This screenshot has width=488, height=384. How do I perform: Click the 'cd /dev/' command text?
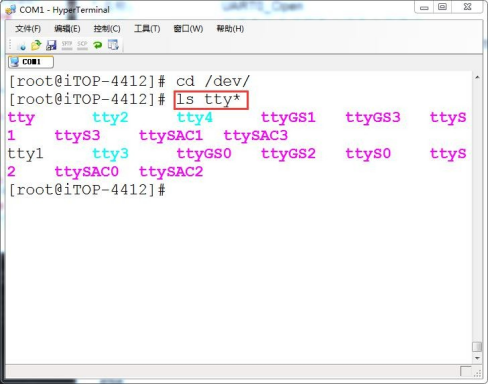click(213, 81)
